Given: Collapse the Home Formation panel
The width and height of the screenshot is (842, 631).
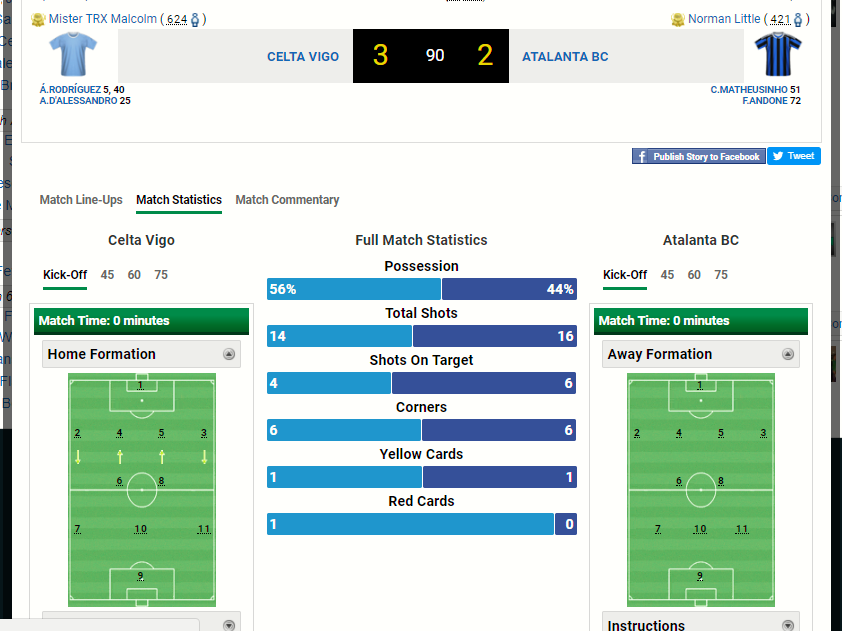Looking at the screenshot, I should 229,354.
